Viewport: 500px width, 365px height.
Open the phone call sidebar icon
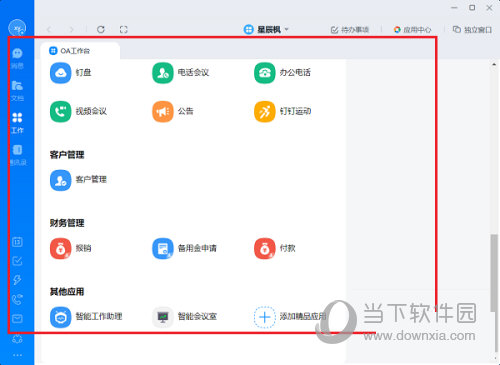tap(17, 299)
